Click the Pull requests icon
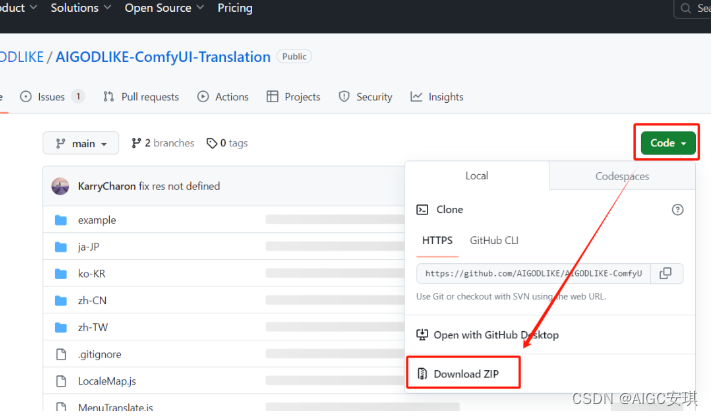713x416 pixels. point(108,96)
